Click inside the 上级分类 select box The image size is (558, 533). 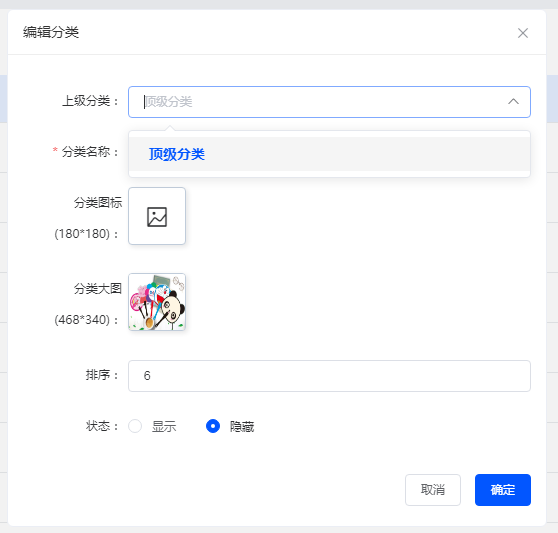click(329, 102)
